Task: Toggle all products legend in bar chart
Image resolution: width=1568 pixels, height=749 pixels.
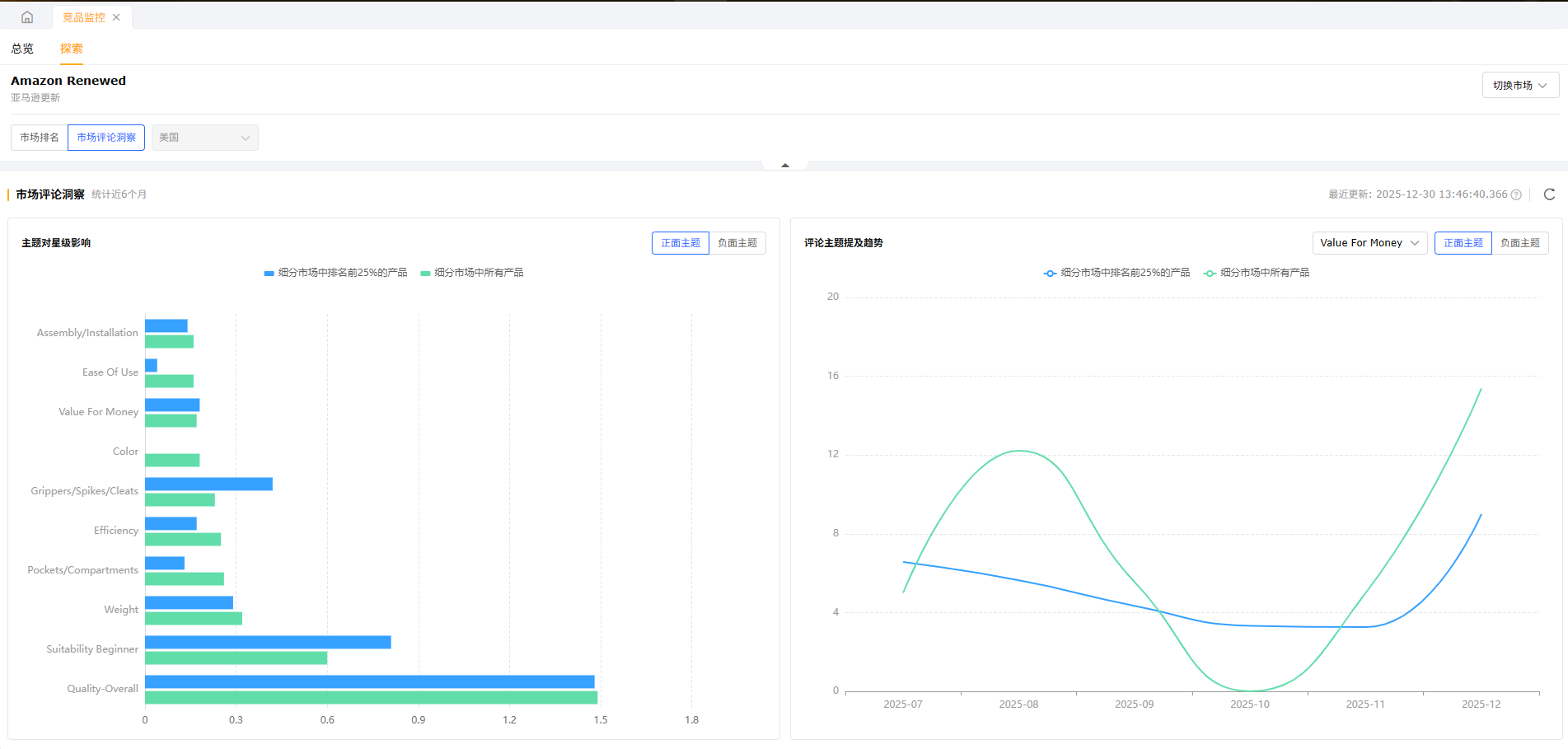Action: tap(472, 273)
